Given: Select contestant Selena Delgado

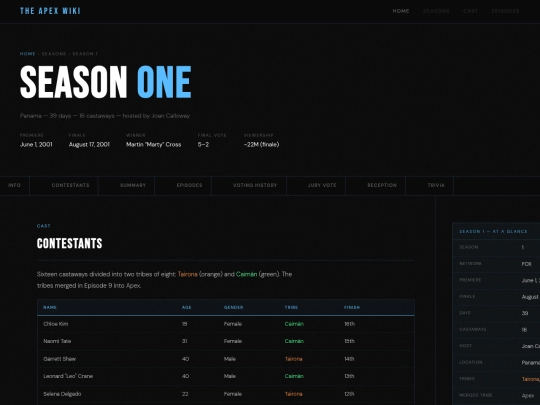Looking at the screenshot, I should (62, 394).
